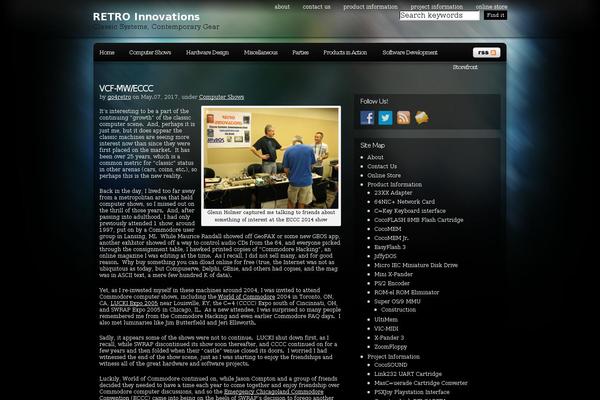Open About in the Site Map
The image size is (600, 400).
[x=375, y=157]
